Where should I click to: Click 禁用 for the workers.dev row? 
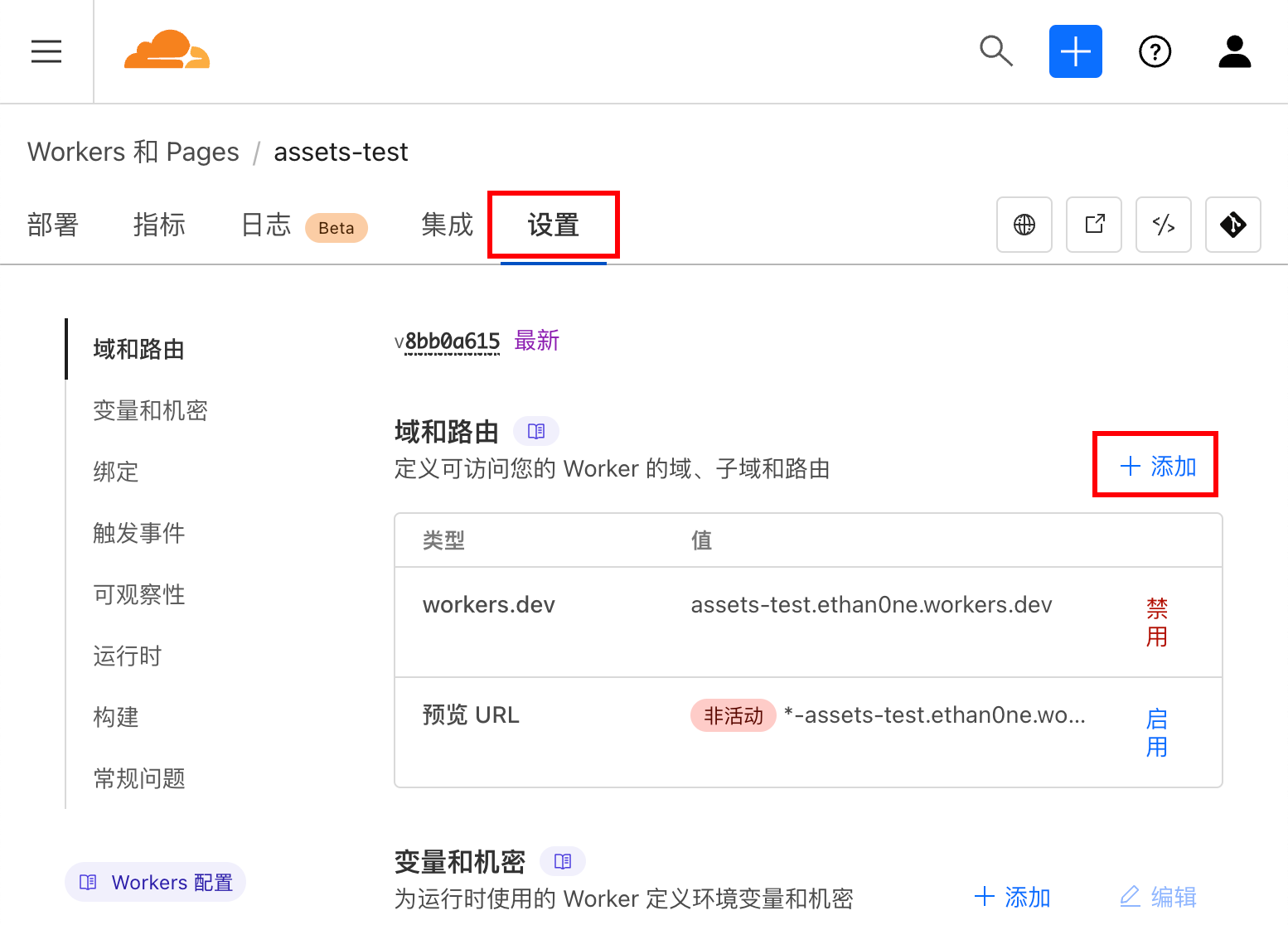[x=1157, y=622]
